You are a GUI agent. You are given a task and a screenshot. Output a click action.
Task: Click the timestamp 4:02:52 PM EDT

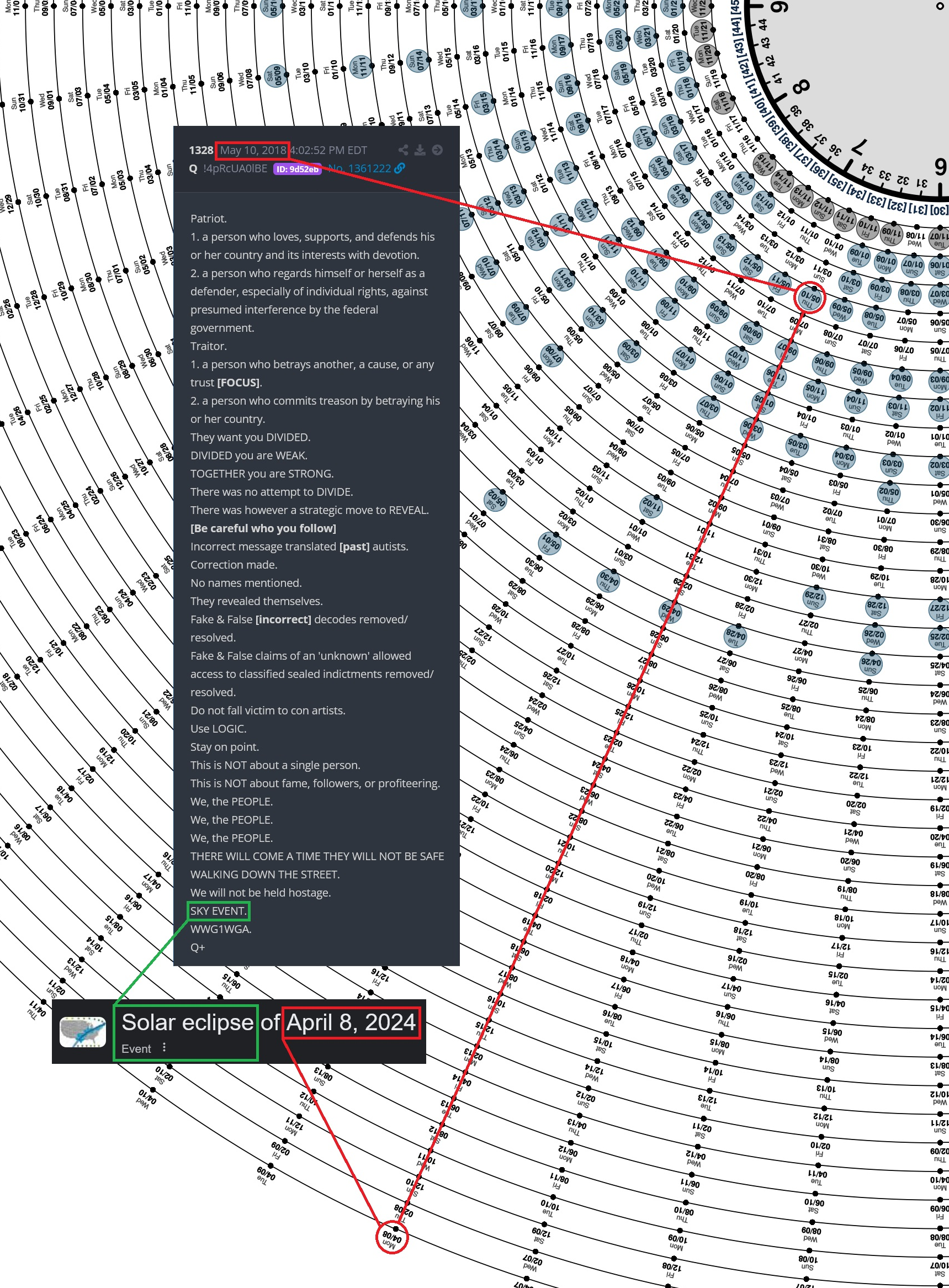tap(328, 151)
